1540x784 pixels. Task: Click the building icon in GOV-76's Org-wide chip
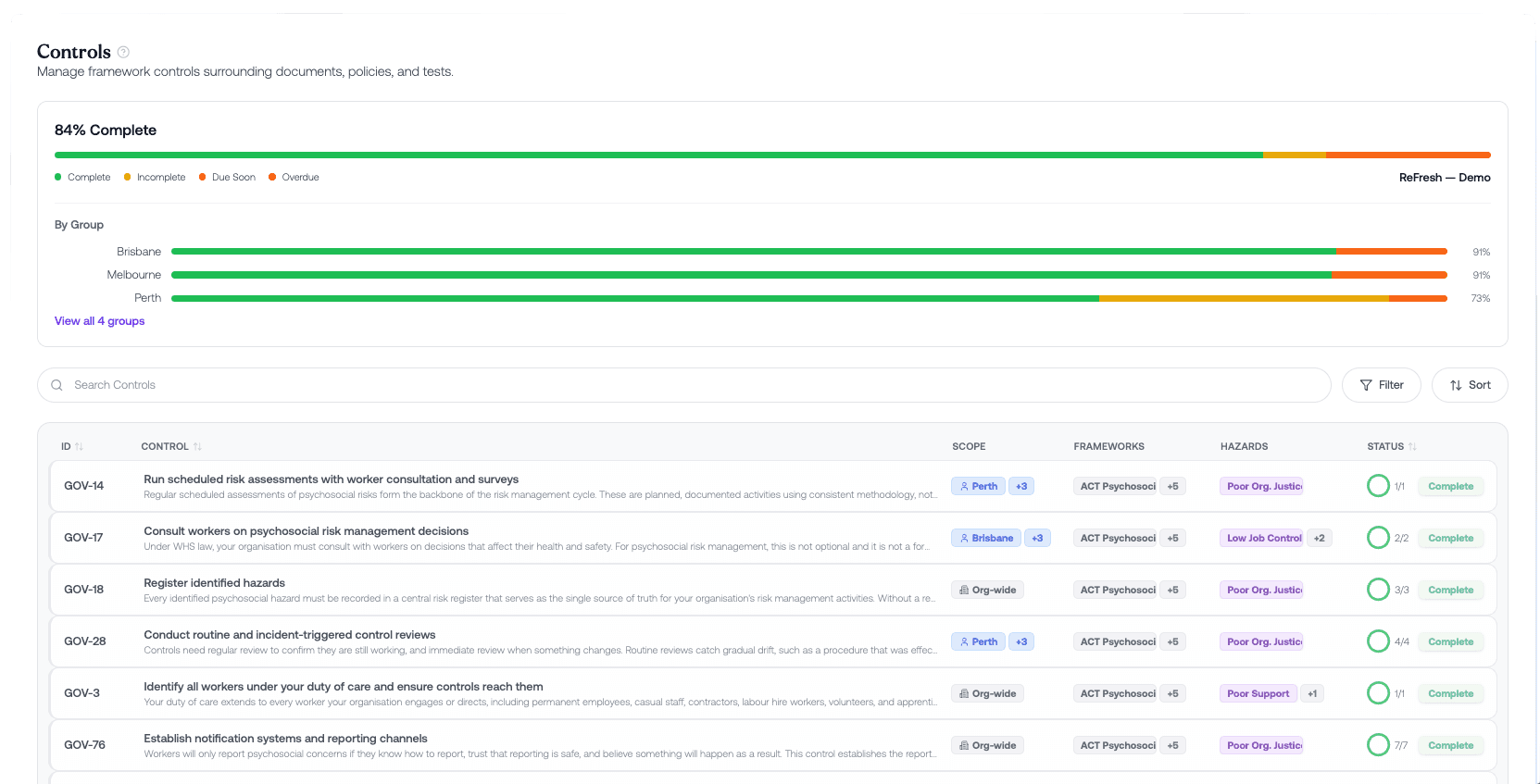tap(964, 745)
